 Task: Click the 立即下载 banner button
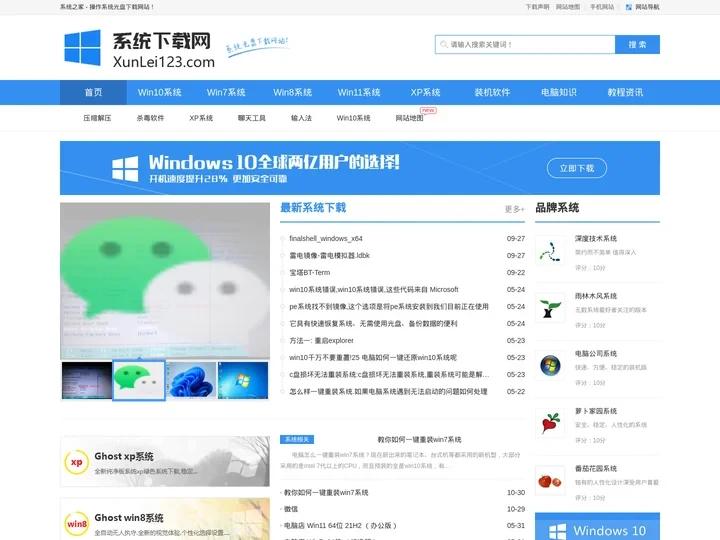(577, 168)
